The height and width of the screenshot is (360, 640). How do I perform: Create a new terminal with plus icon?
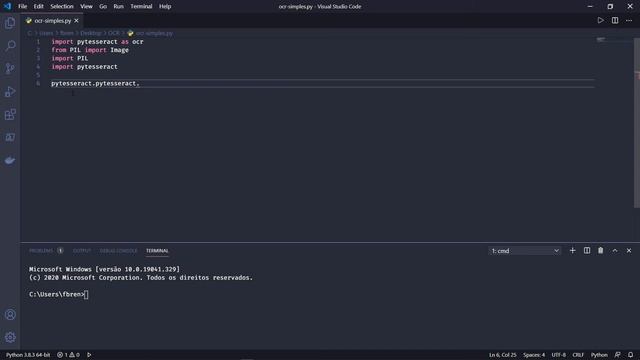click(x=572, y=251)
